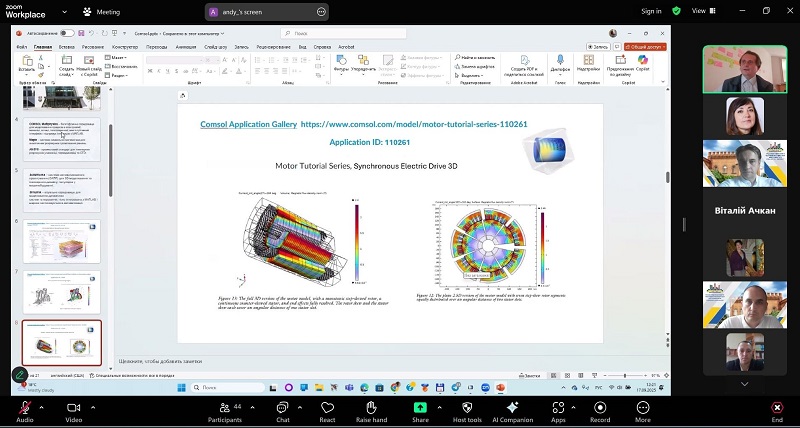Switch to Normal view in status bar
This screenshot has height=428, width=800.
pyautogui.click(x=554, y=375)
